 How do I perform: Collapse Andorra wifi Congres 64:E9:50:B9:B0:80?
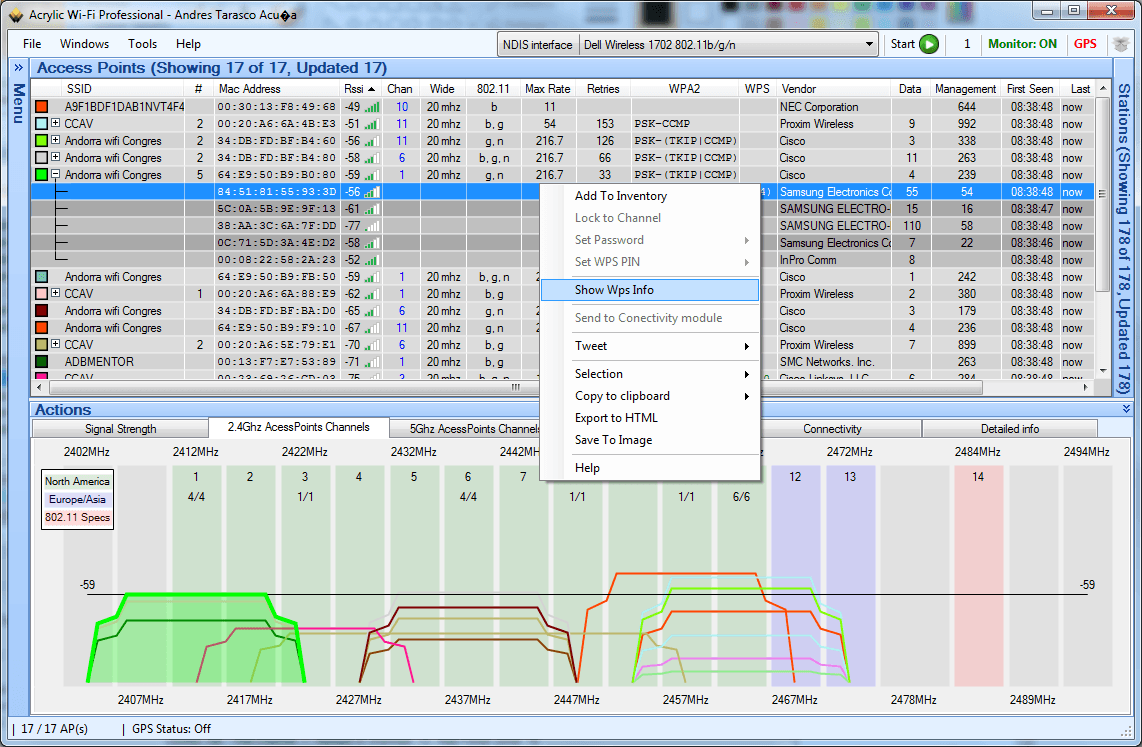pos(55,174)
